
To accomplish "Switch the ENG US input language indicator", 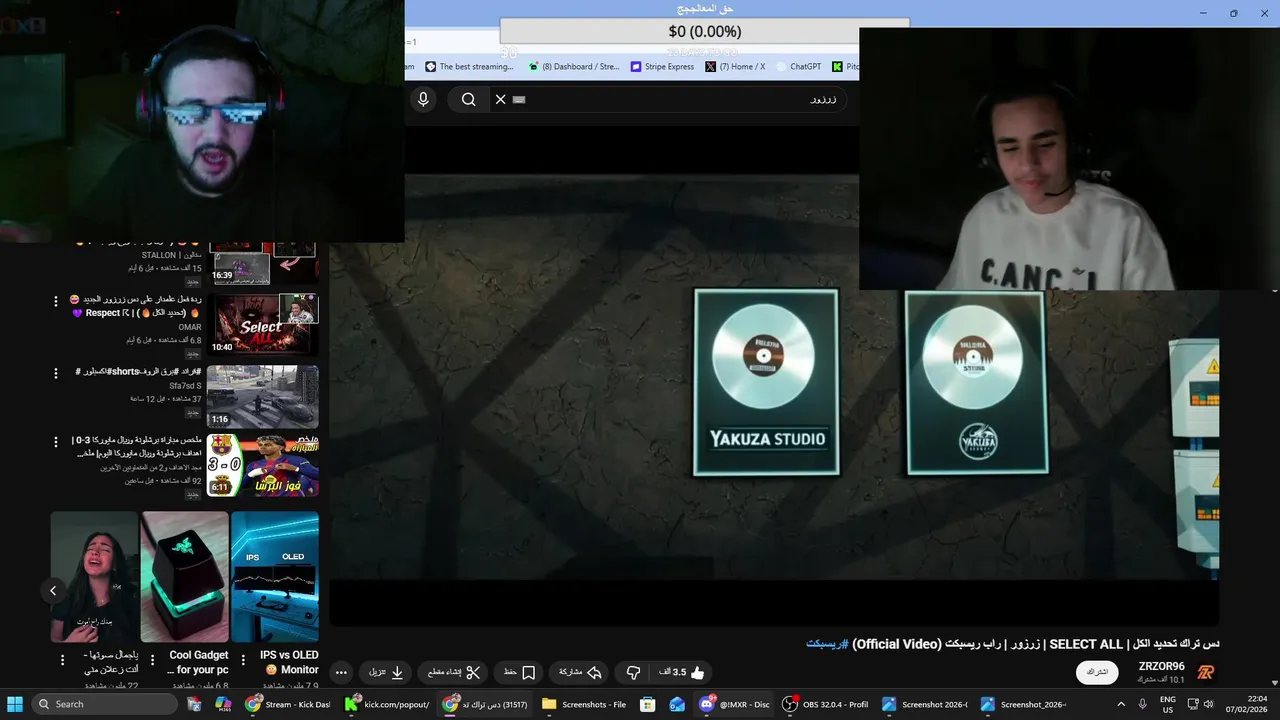I will click(x=1168, y=704).
